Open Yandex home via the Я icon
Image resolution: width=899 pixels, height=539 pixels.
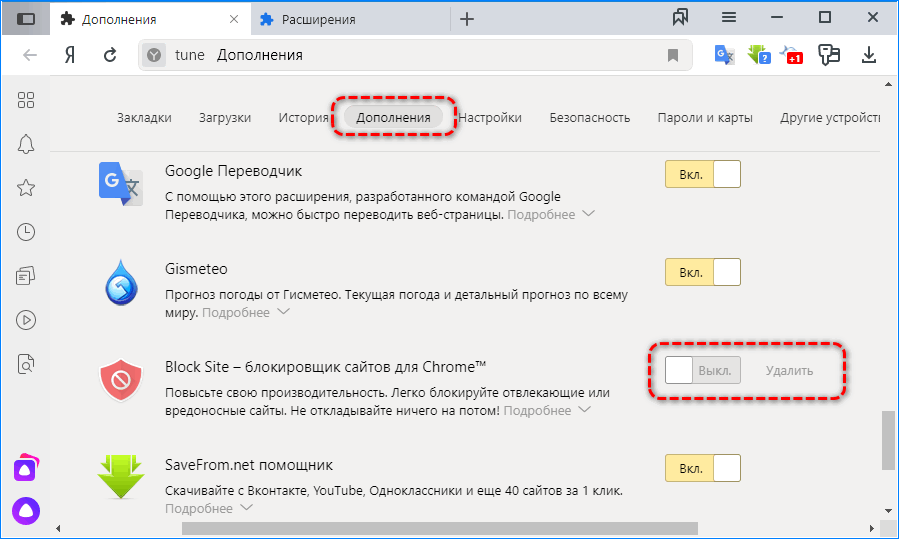coord(70,55)
